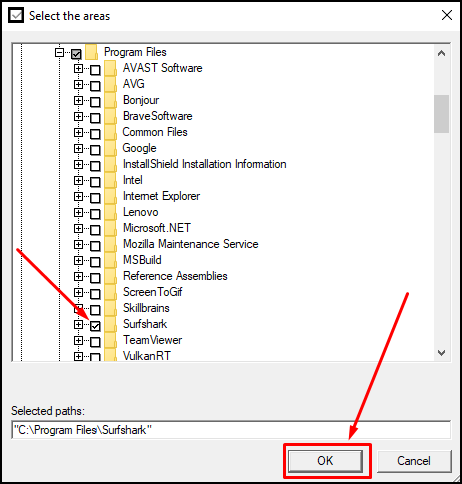Select the TeamViewer folder icon
The height and width of the screenshot is (484, 462).
[110, 341]
